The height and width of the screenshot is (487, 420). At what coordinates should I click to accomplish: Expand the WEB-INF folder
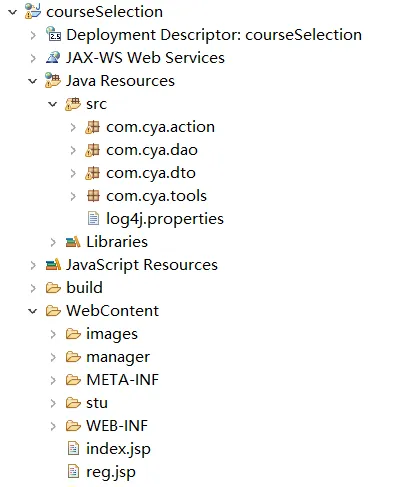(x=53, y=426)
